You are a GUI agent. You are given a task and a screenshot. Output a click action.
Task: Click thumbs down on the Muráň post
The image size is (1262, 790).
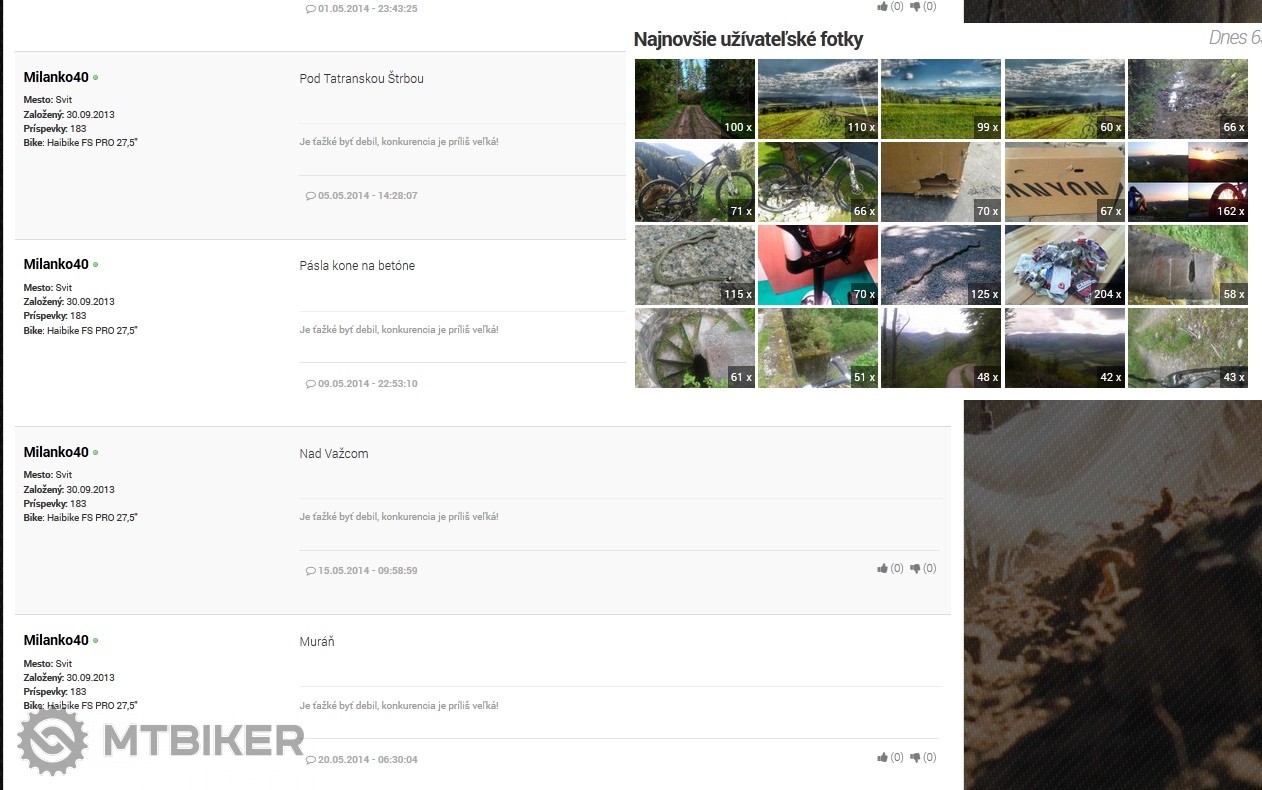coord(915,758)
